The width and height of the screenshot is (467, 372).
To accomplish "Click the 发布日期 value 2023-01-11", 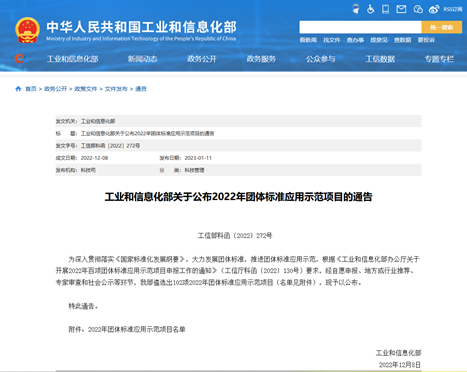I will [x=198, y=158].
